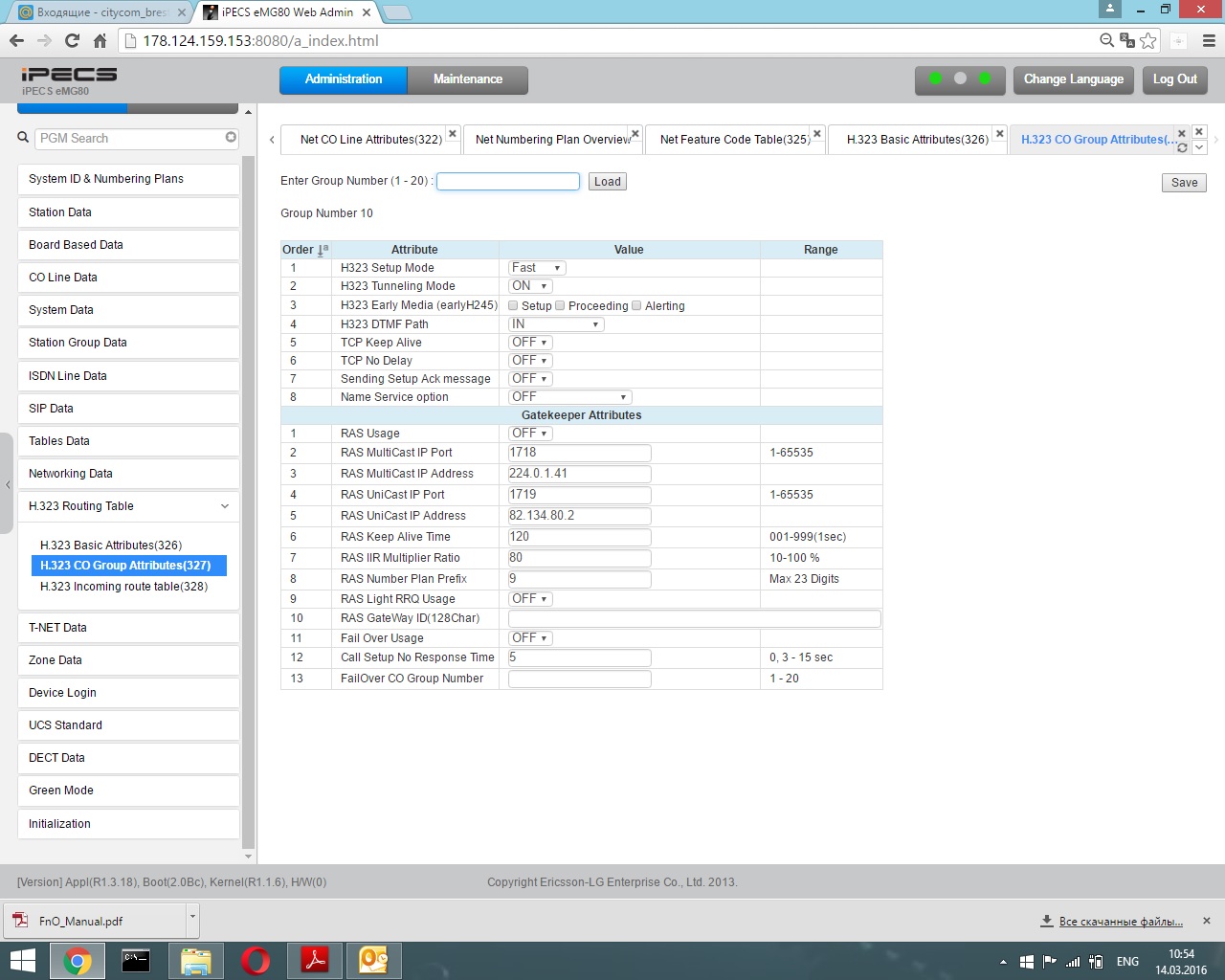Expand the RAS Usage dropdown

click(x=529, y=434)
